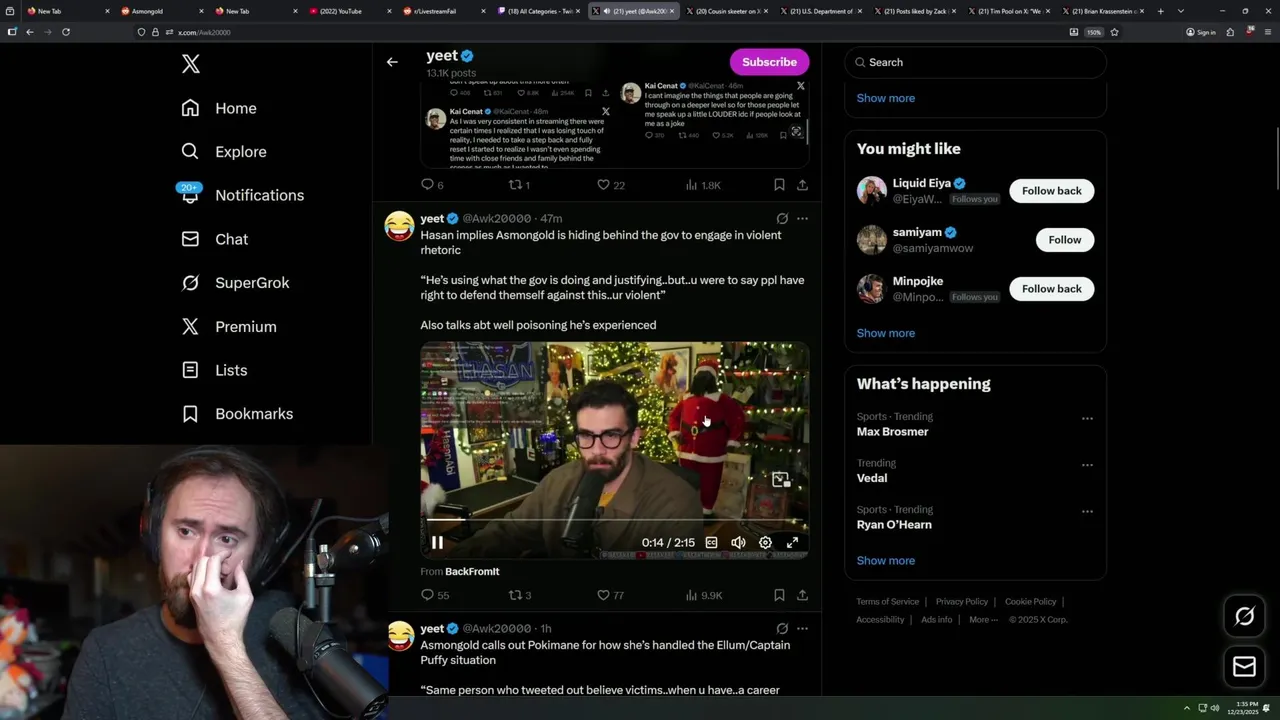Open options for Ryan O'Hearn trend
The width and height of the screenshot is (1280, 720).
(1087, 512)
